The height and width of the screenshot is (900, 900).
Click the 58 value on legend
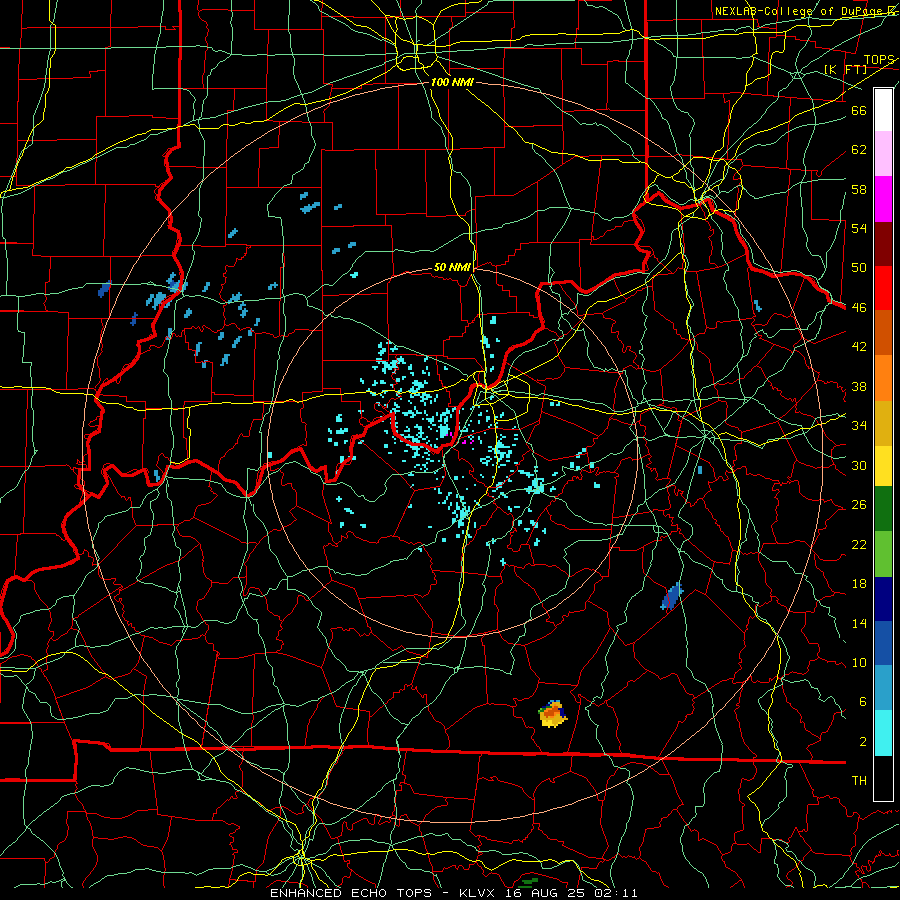(x=859, y=189)
